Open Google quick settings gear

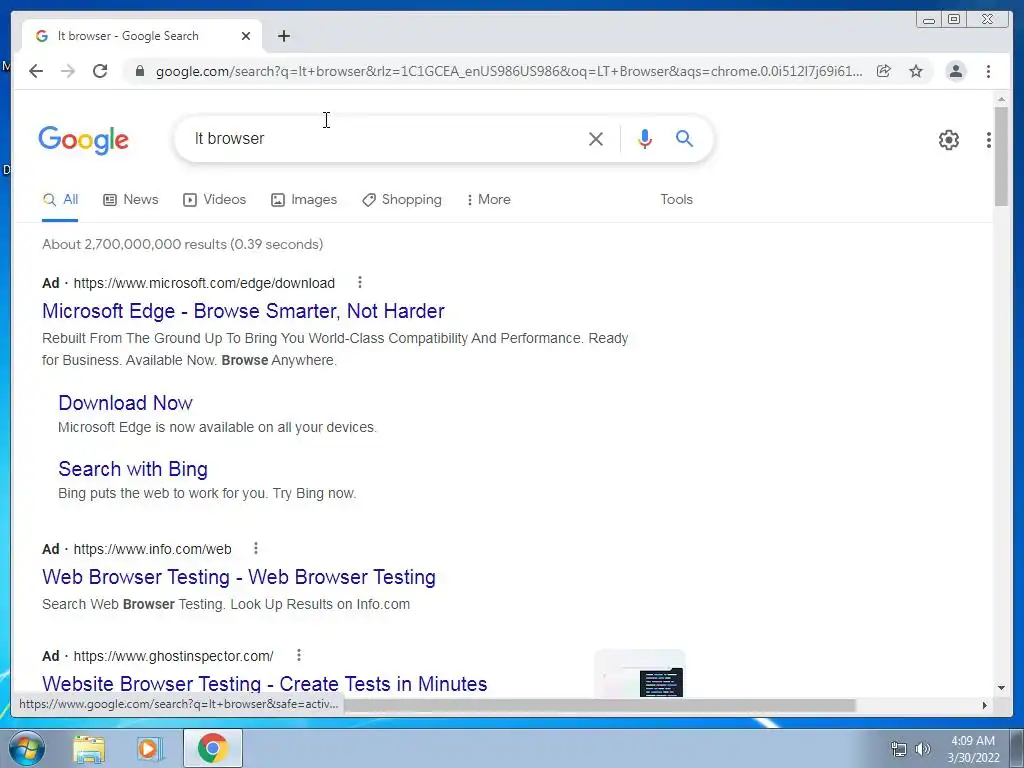(948, 140)
